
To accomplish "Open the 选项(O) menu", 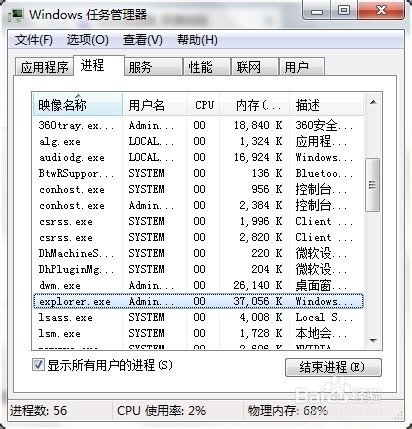I will point(88,40).
